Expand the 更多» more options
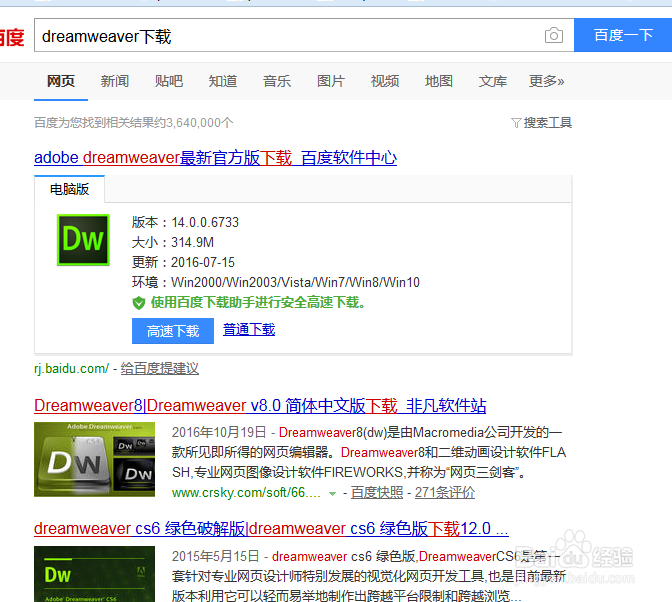672x602 pixels. 546,81
